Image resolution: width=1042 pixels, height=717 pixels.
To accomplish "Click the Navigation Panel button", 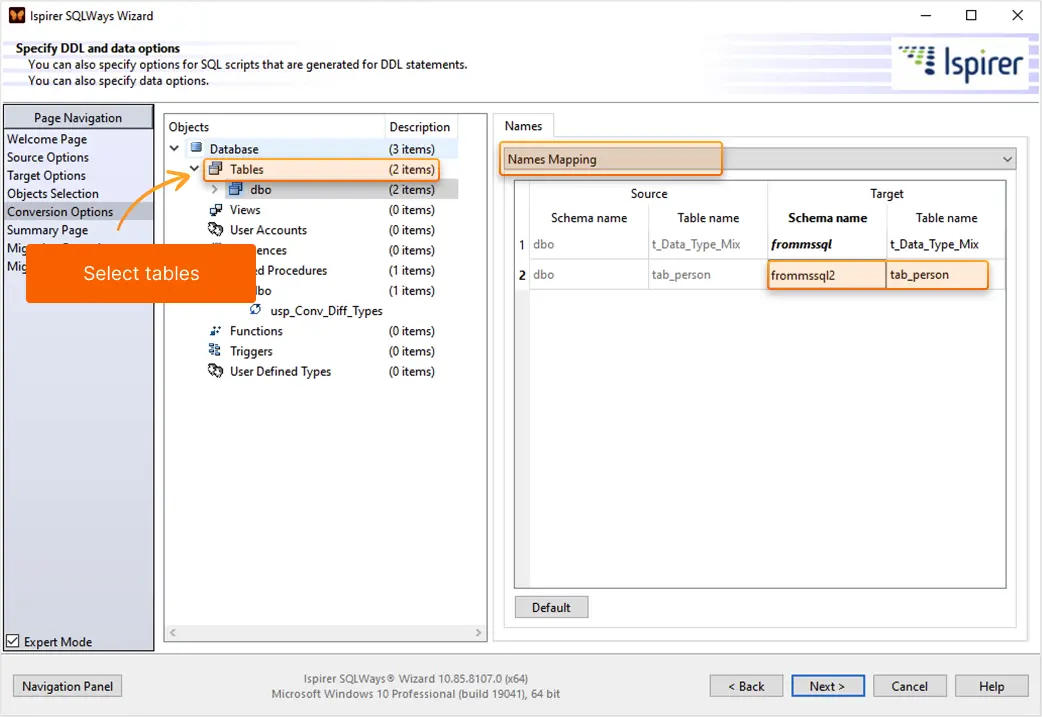I will [67, 686].
